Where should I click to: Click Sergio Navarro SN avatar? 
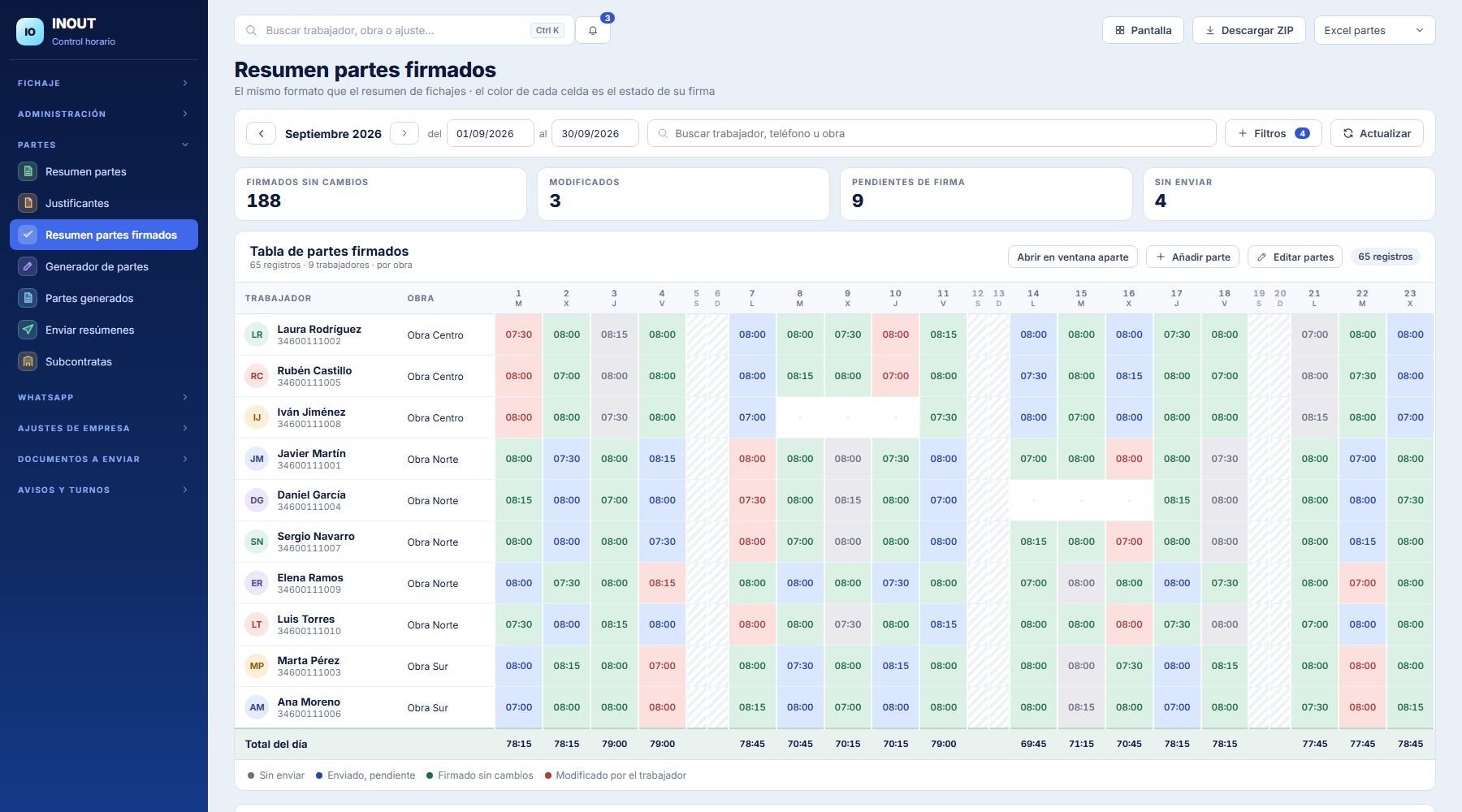coord(257,542)
